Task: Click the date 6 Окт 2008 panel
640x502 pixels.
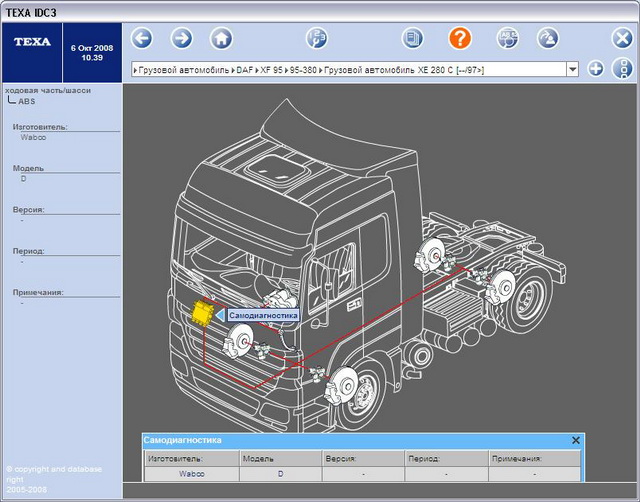Action: point(92,53)
